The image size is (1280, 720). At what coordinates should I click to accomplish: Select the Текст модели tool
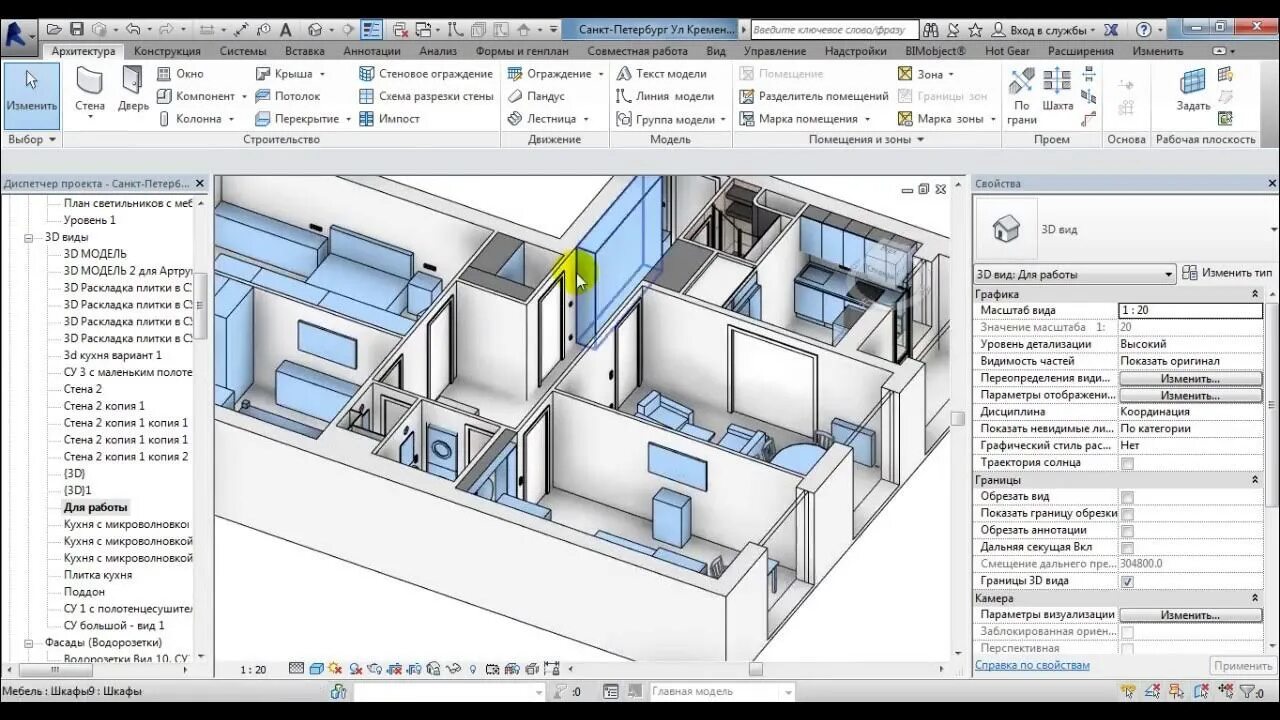click(x=661, y=73)
